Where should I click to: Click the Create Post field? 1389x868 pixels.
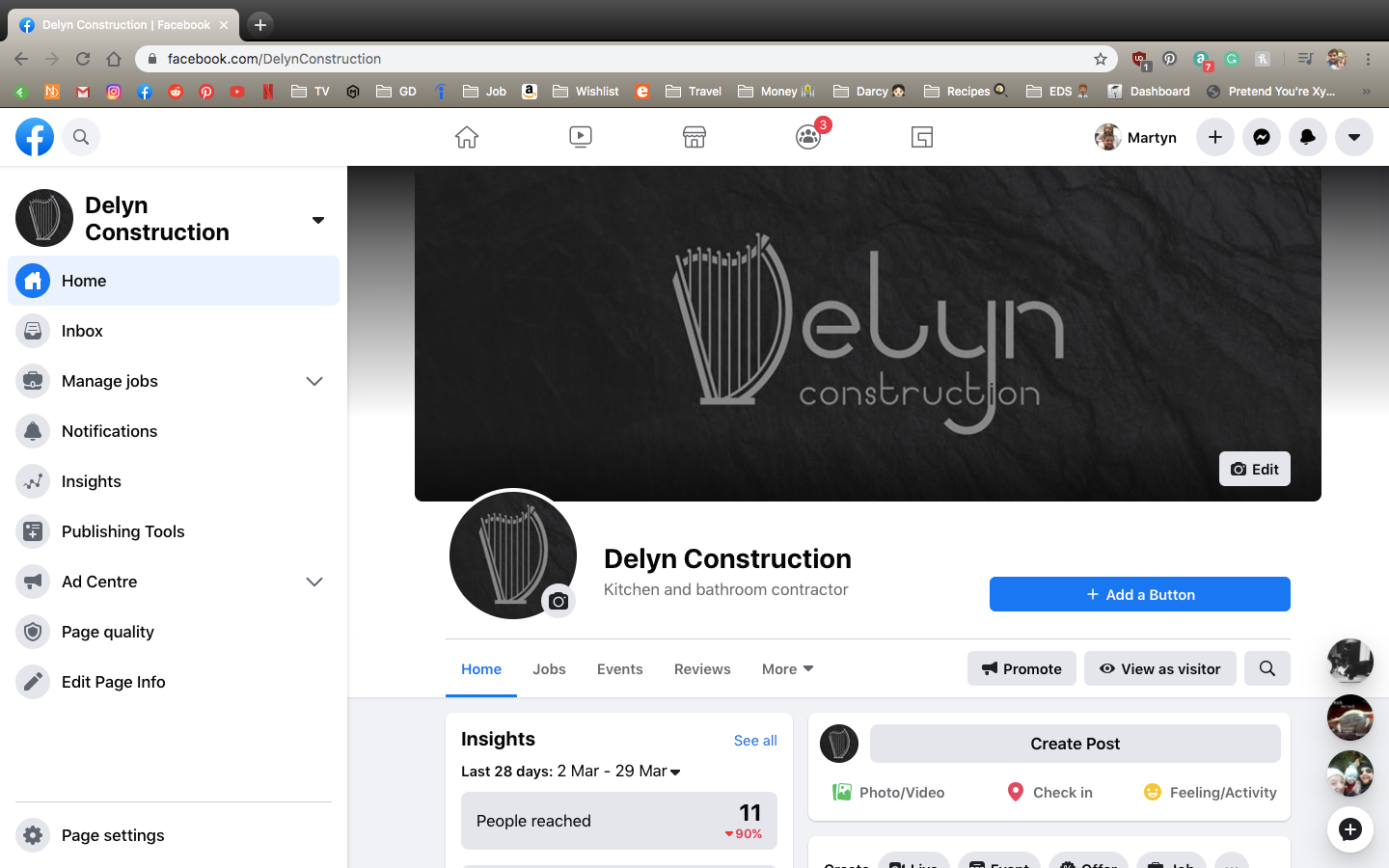1076,744
